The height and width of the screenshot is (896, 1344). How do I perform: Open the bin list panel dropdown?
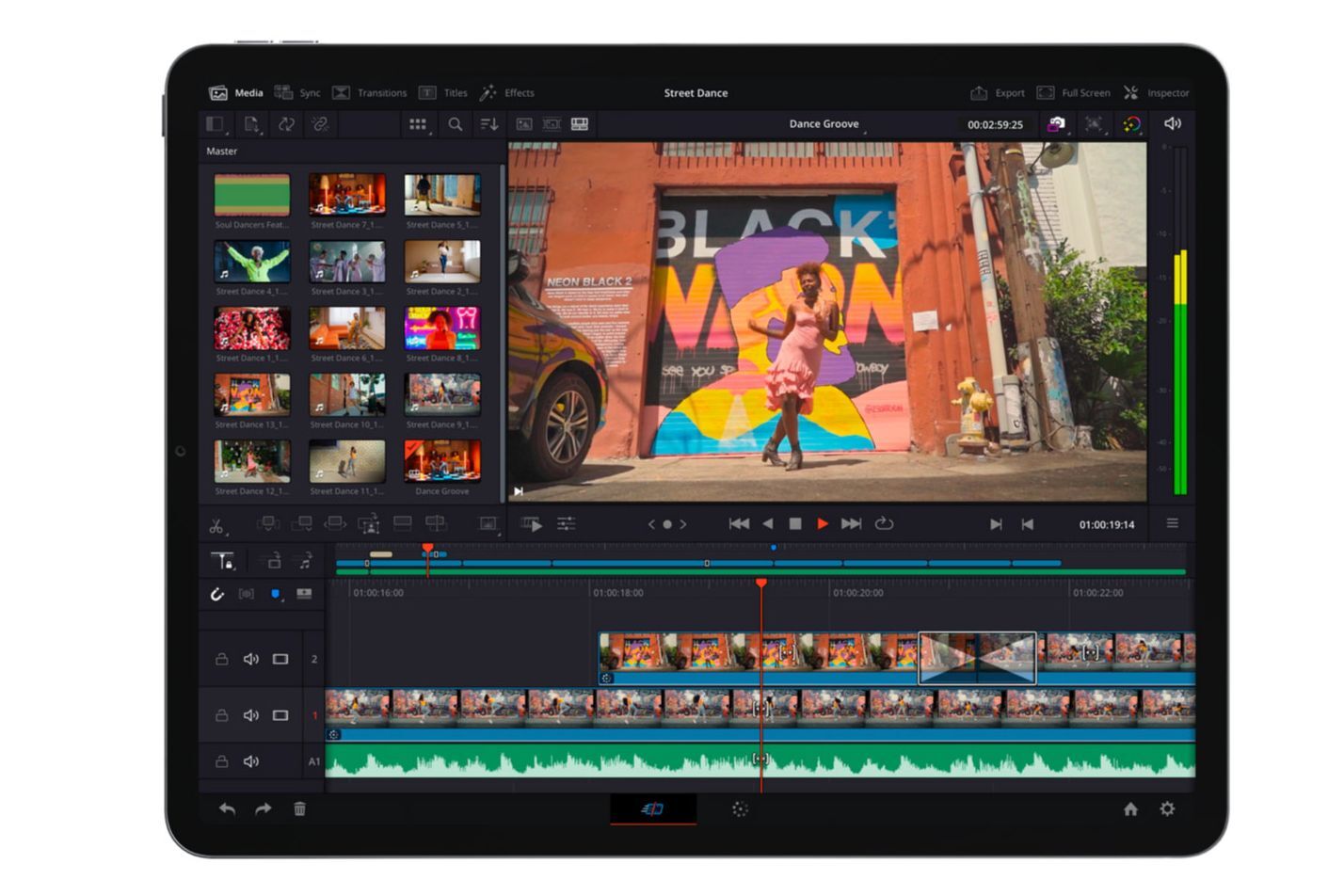[x=216, y=124]
